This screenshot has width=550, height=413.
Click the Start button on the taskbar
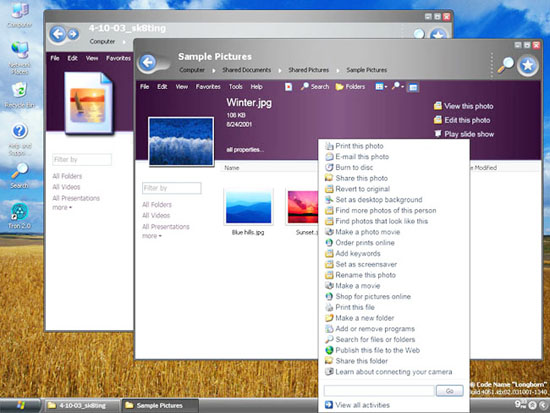click(20, 405)
